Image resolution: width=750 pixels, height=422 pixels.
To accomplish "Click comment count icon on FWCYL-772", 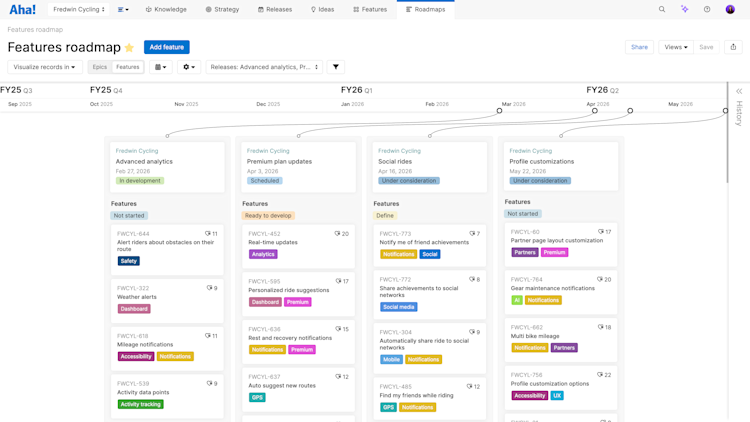I will coord(474,279).
